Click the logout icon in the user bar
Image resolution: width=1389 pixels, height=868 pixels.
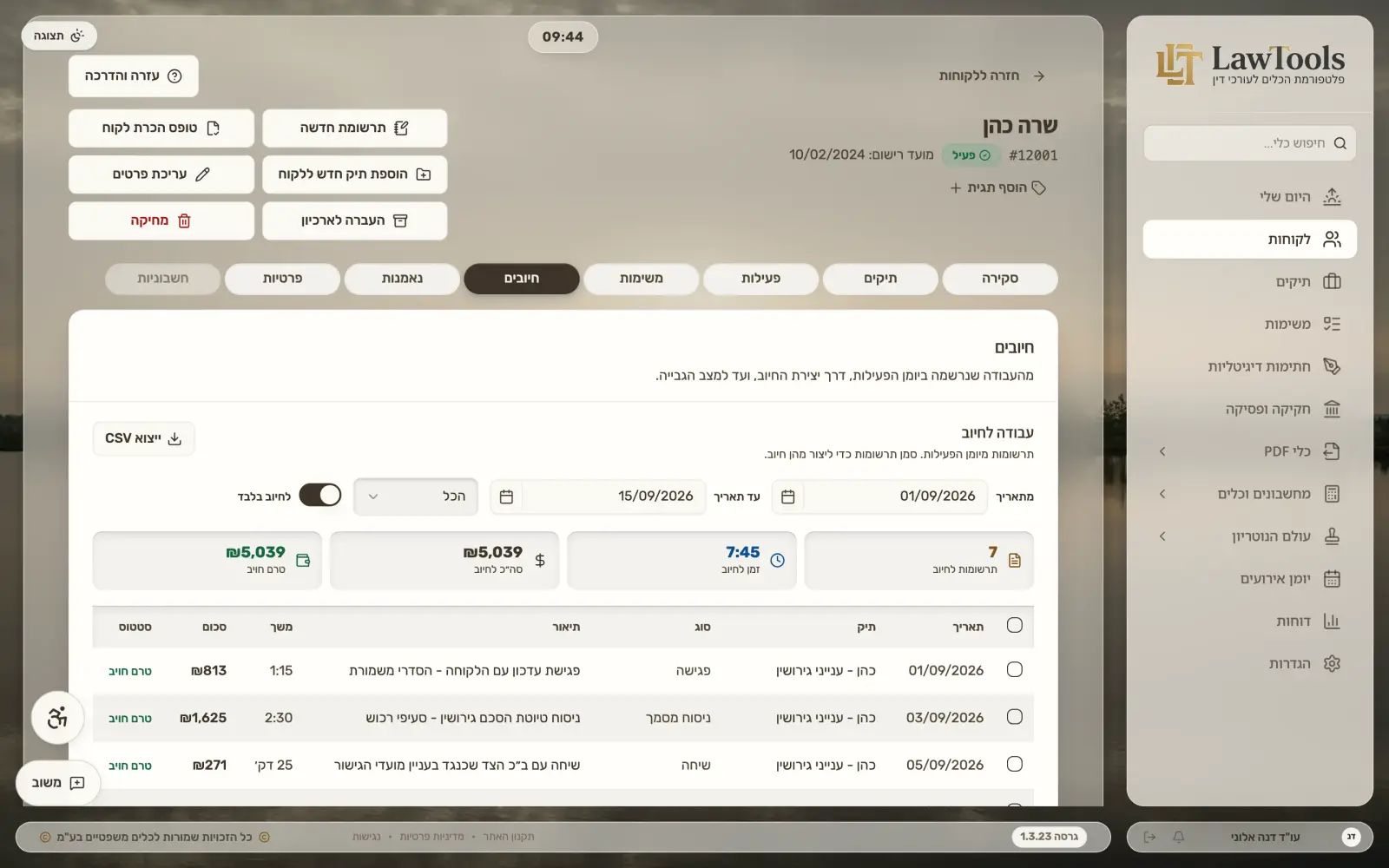tap(1149, 837)
